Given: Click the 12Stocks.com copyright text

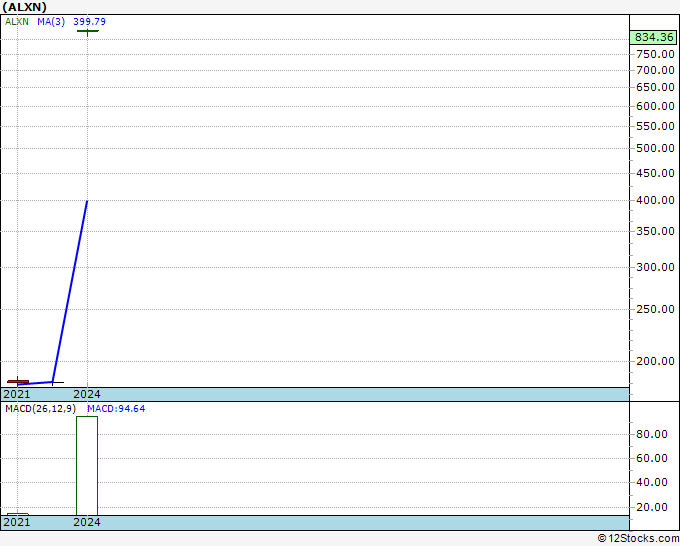Looking at the screenshot, I should pyautogui.click(x=638, y=538).
